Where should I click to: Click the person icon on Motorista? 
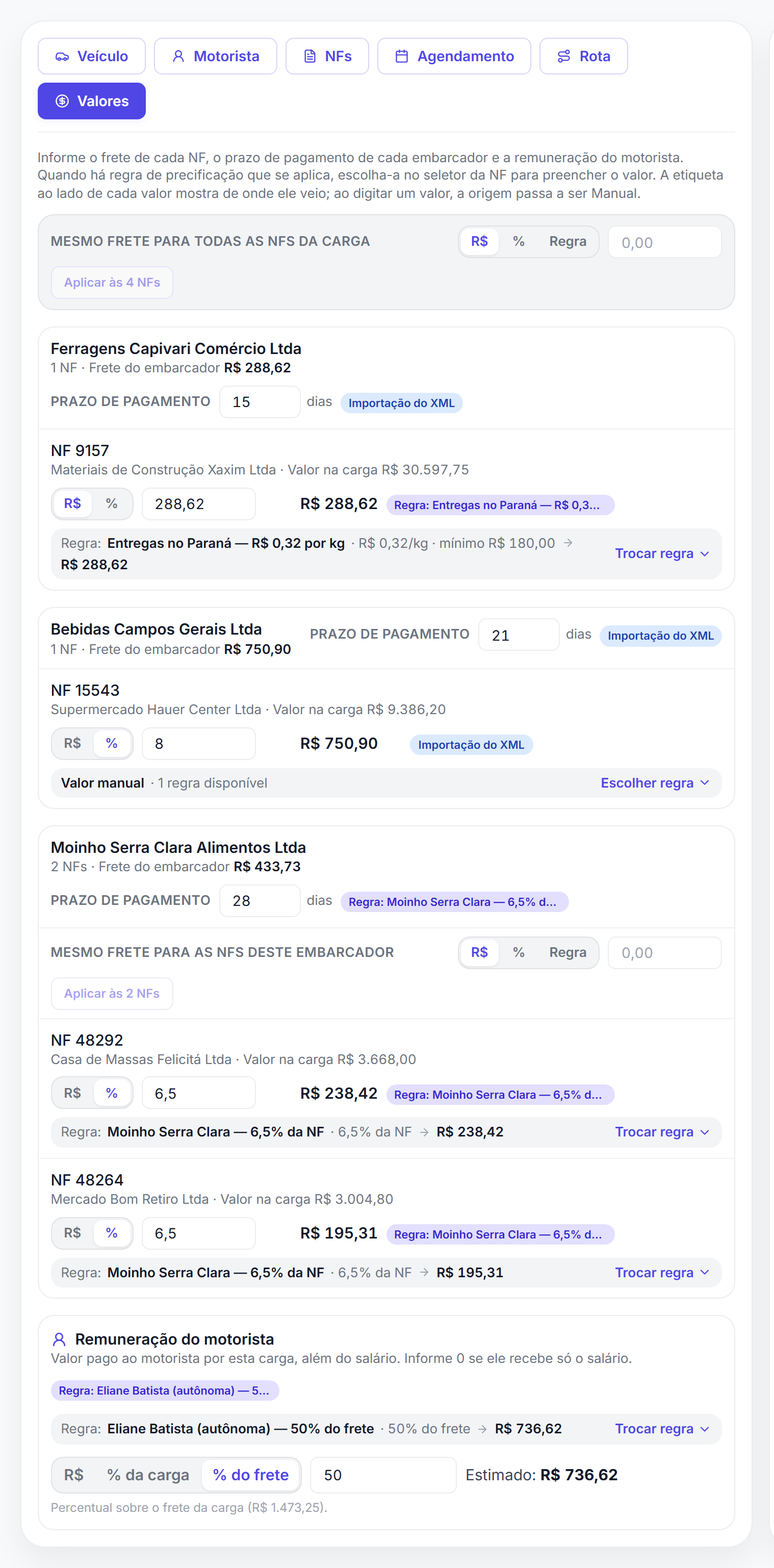pyautogui.click(x=178, y=57)
